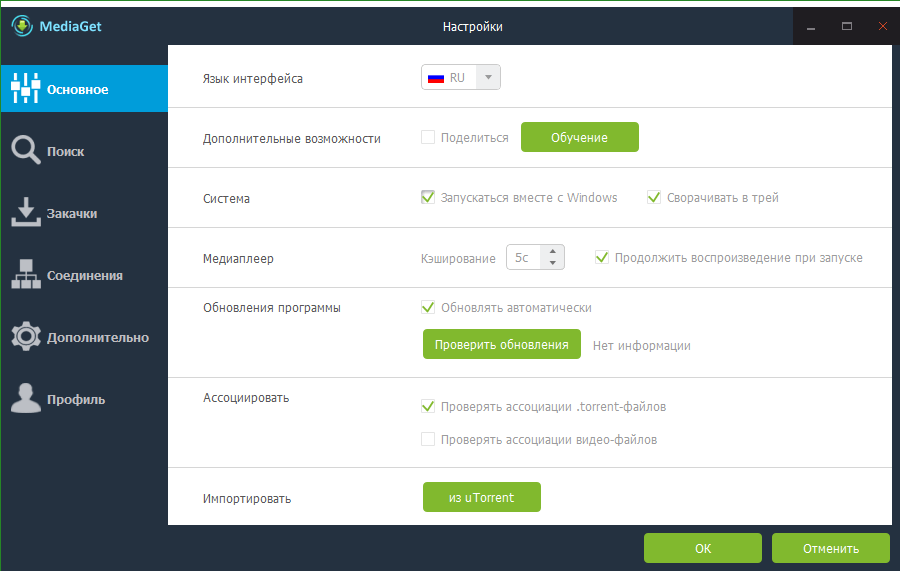Close the settings window

pyautogui.click(x=882, y=26)
